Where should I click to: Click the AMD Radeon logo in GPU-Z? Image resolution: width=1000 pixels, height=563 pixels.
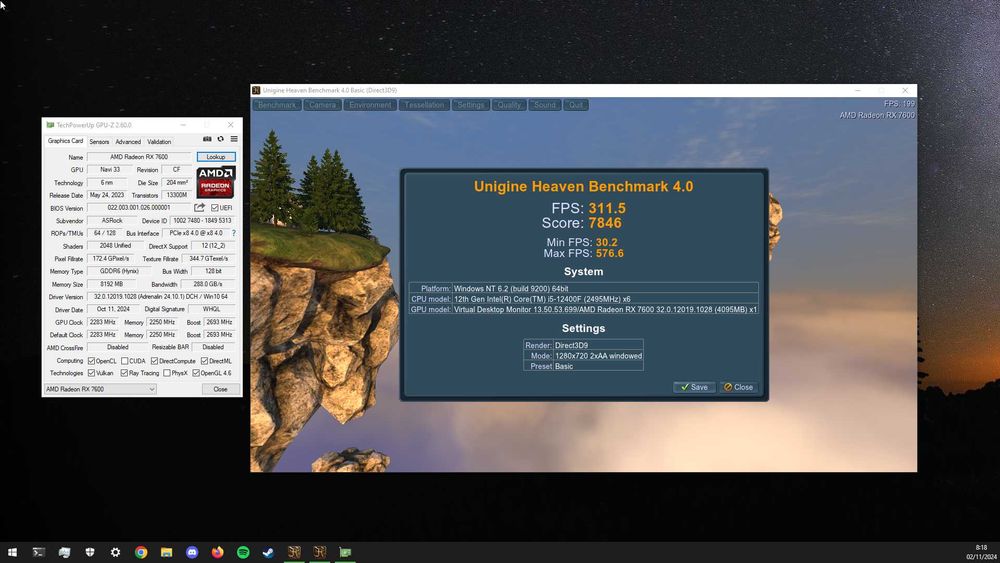click(216, 182)
